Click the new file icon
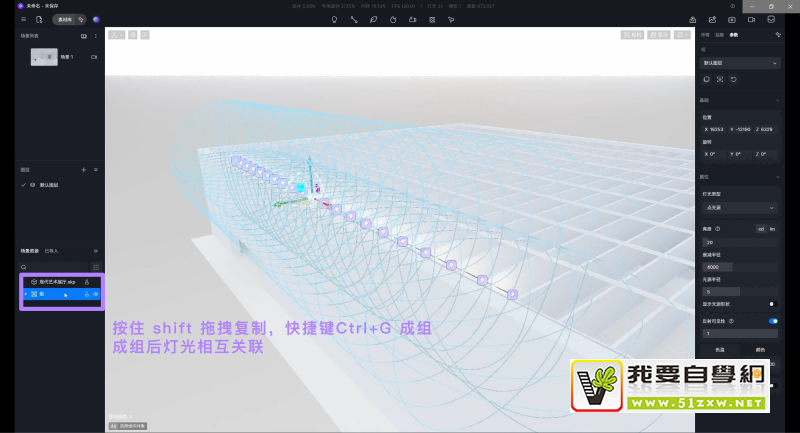This screenshot has width=800, height=433. pos(38,19)
